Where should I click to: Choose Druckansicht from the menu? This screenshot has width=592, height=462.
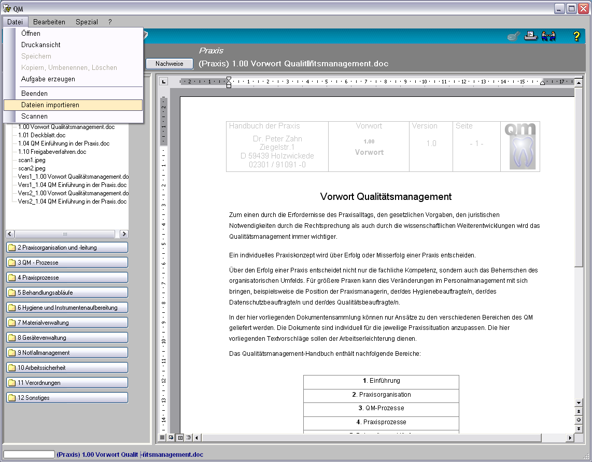tap(73, 45)
